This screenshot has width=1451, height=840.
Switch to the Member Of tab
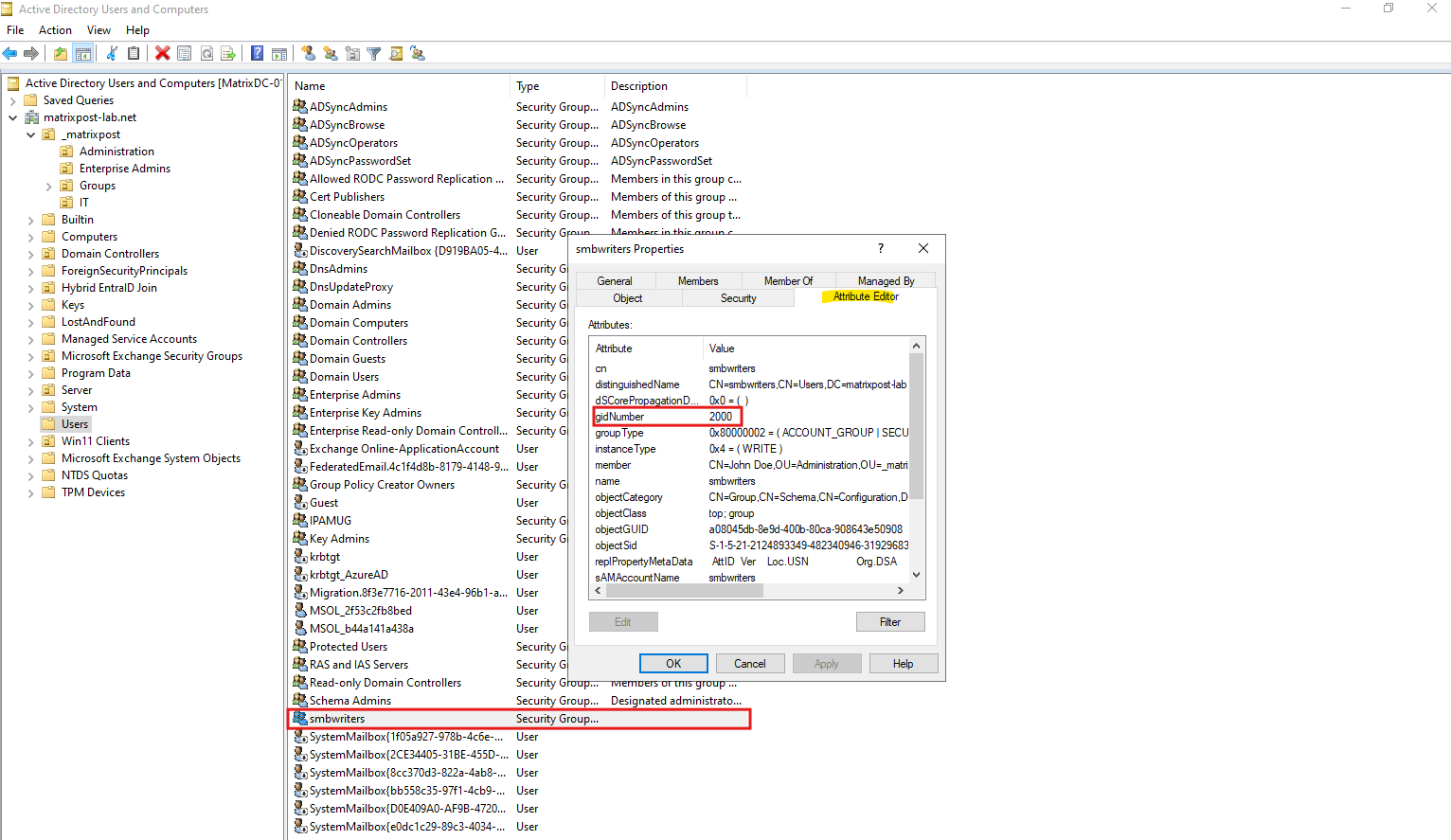(788, 281)
